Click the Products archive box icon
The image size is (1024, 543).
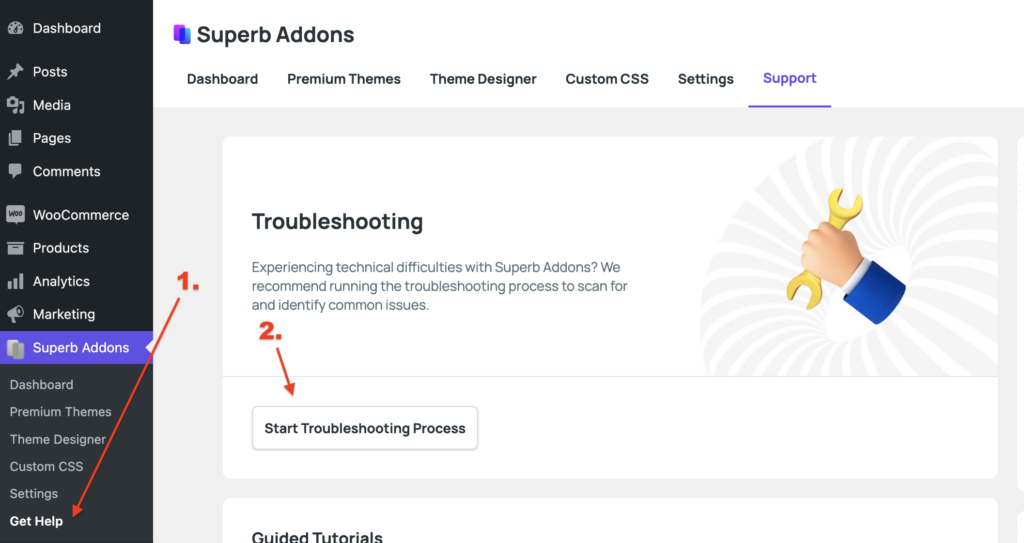[15, 248]
